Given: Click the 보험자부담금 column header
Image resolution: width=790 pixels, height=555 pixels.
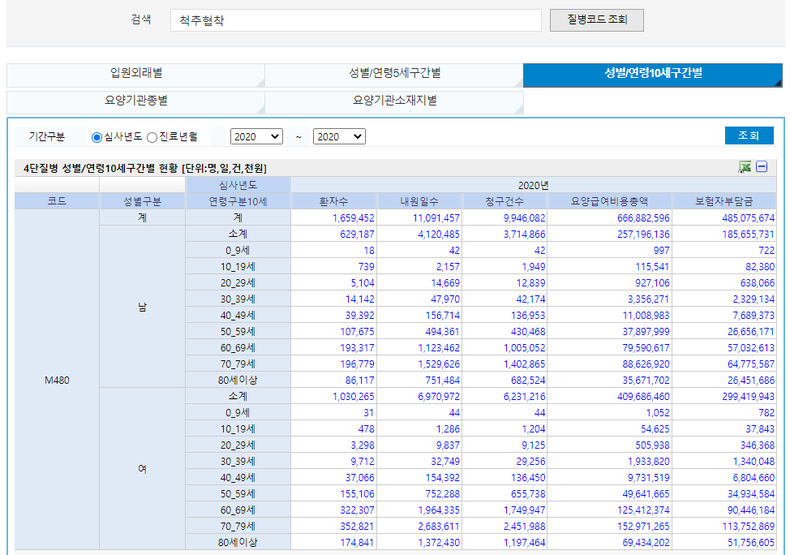Looking at the screenshot, I should 724,201.
